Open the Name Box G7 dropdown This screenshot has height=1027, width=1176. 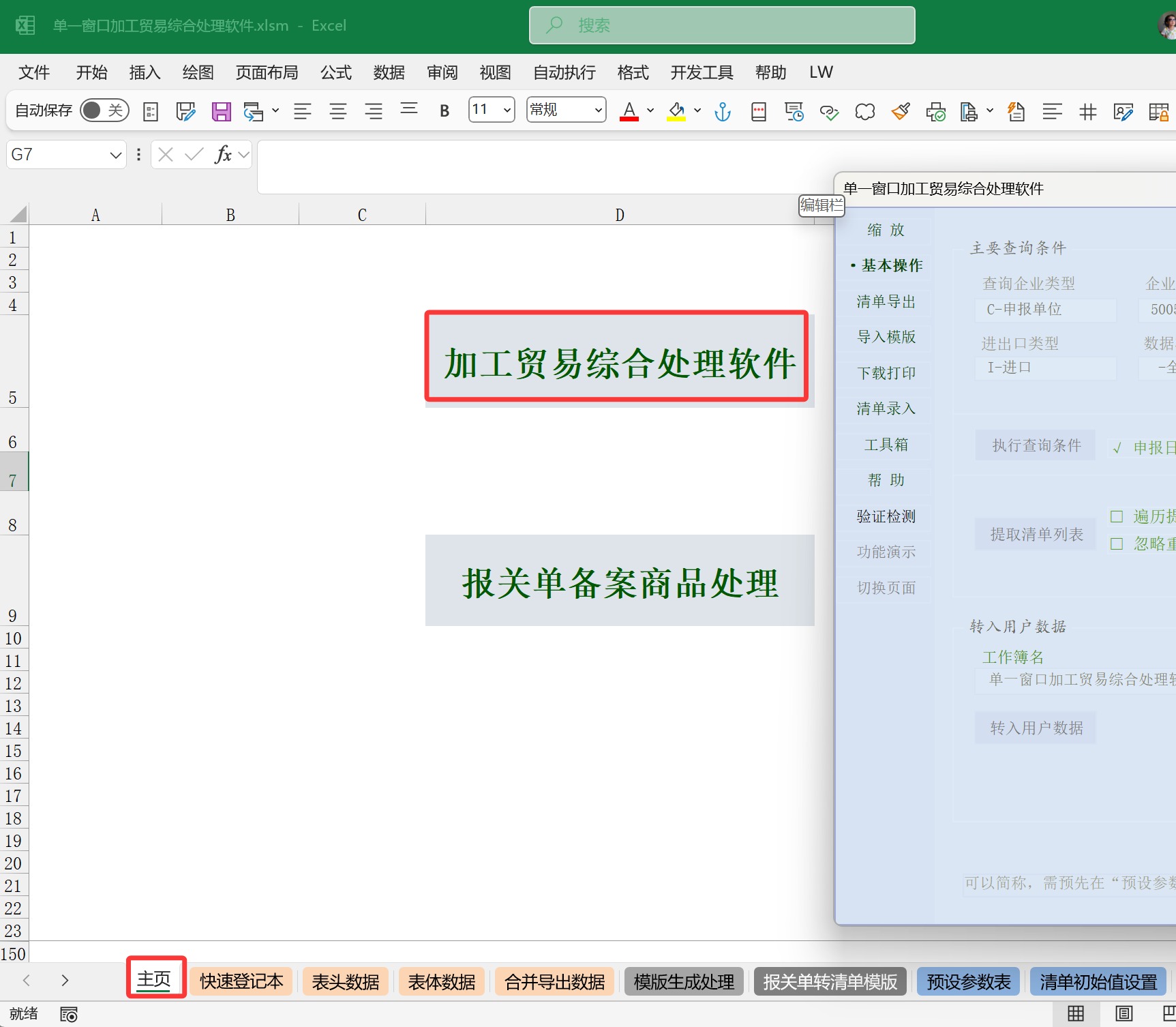pyautogui.click(x=116, y=155)
